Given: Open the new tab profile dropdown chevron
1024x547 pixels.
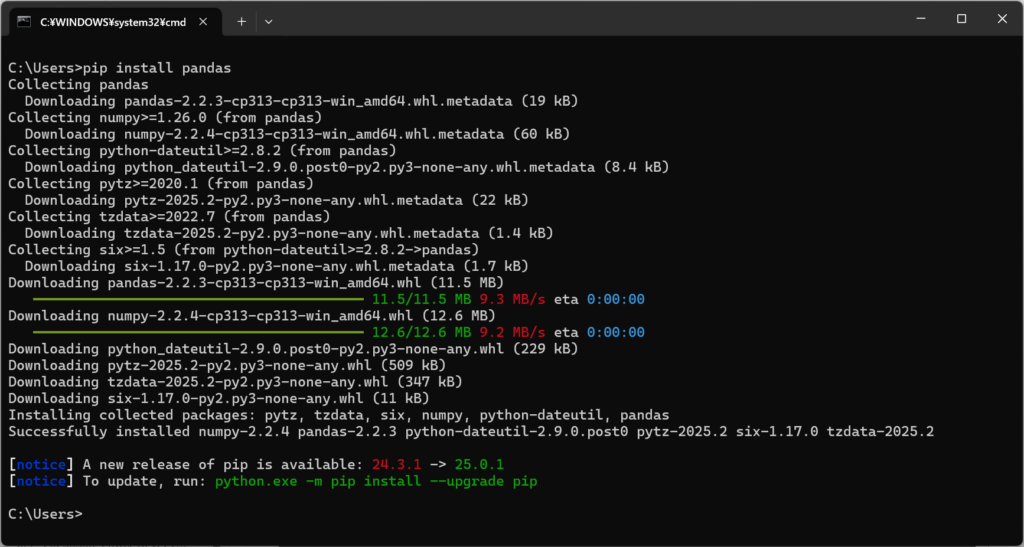Looking at the screenshot, I should pos(268,22).
